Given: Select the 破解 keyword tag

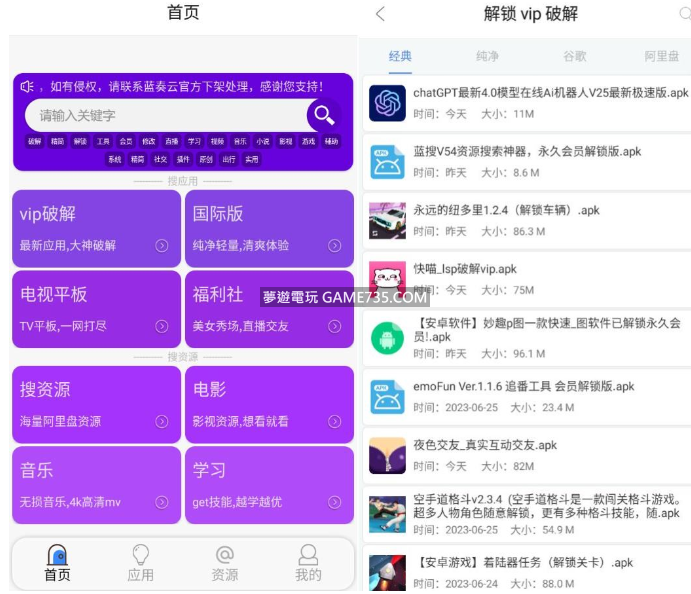Looking at the screenshot, I should (34, 141).
